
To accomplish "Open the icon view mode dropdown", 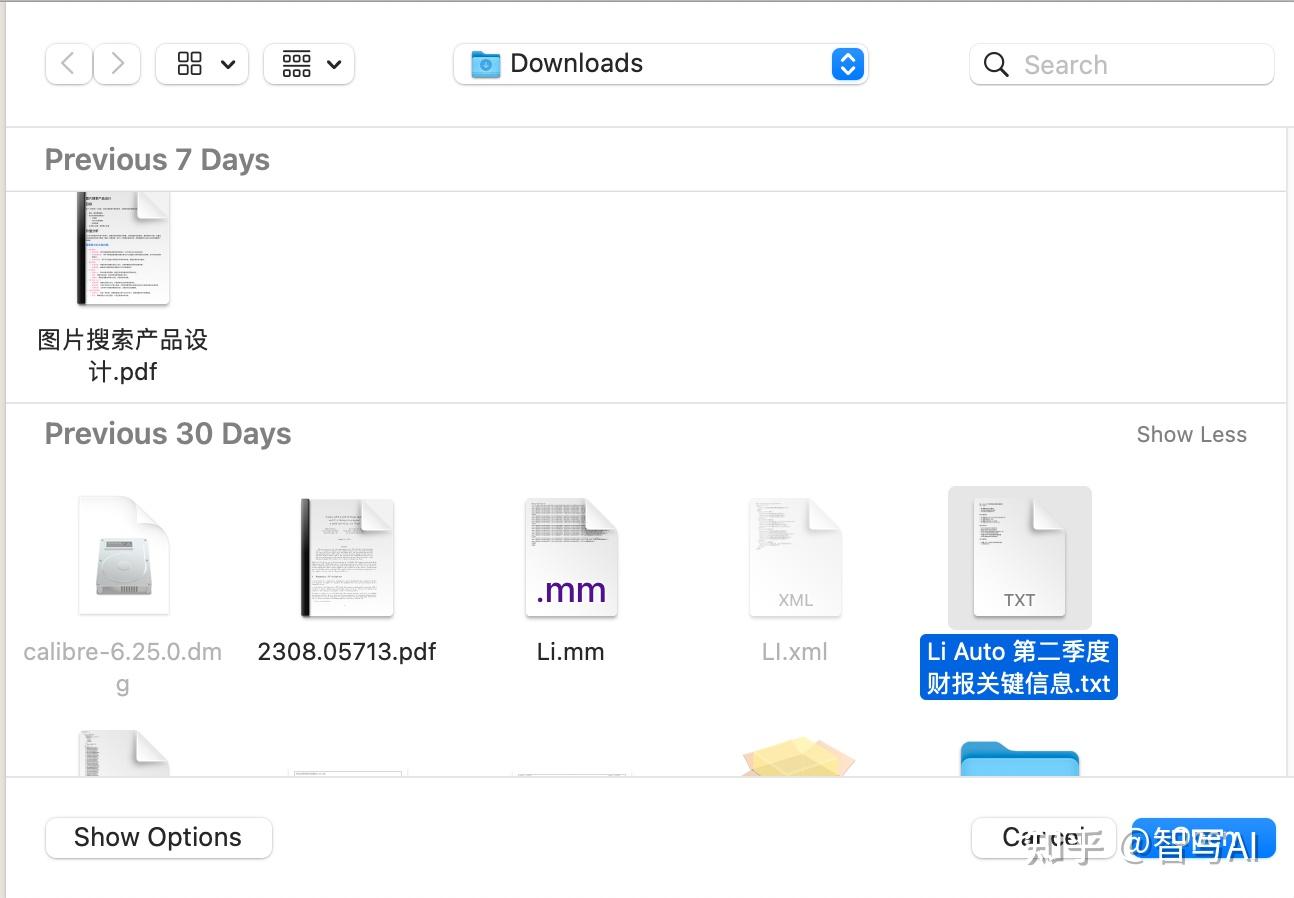I will (x=202, y=64).
